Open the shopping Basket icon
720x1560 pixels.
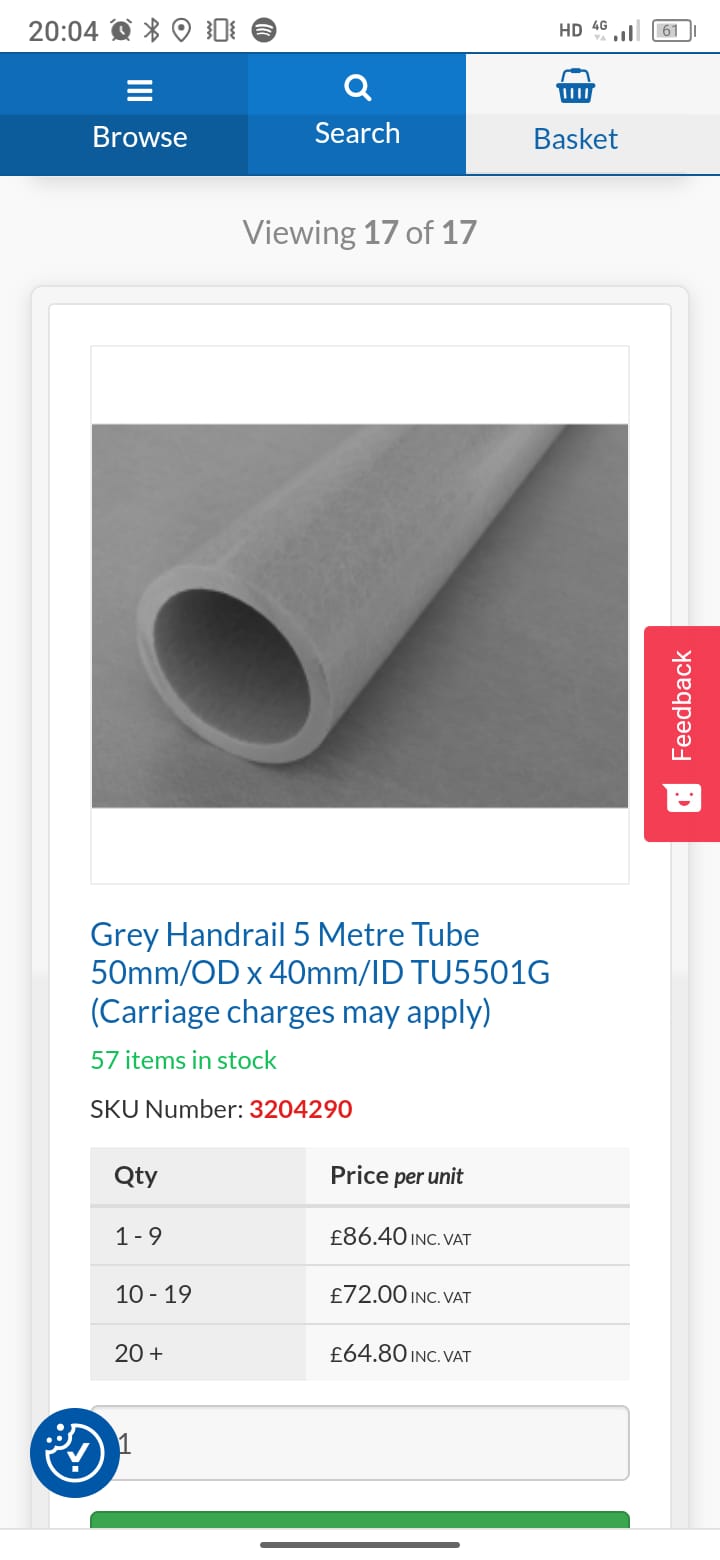[576, 87]
